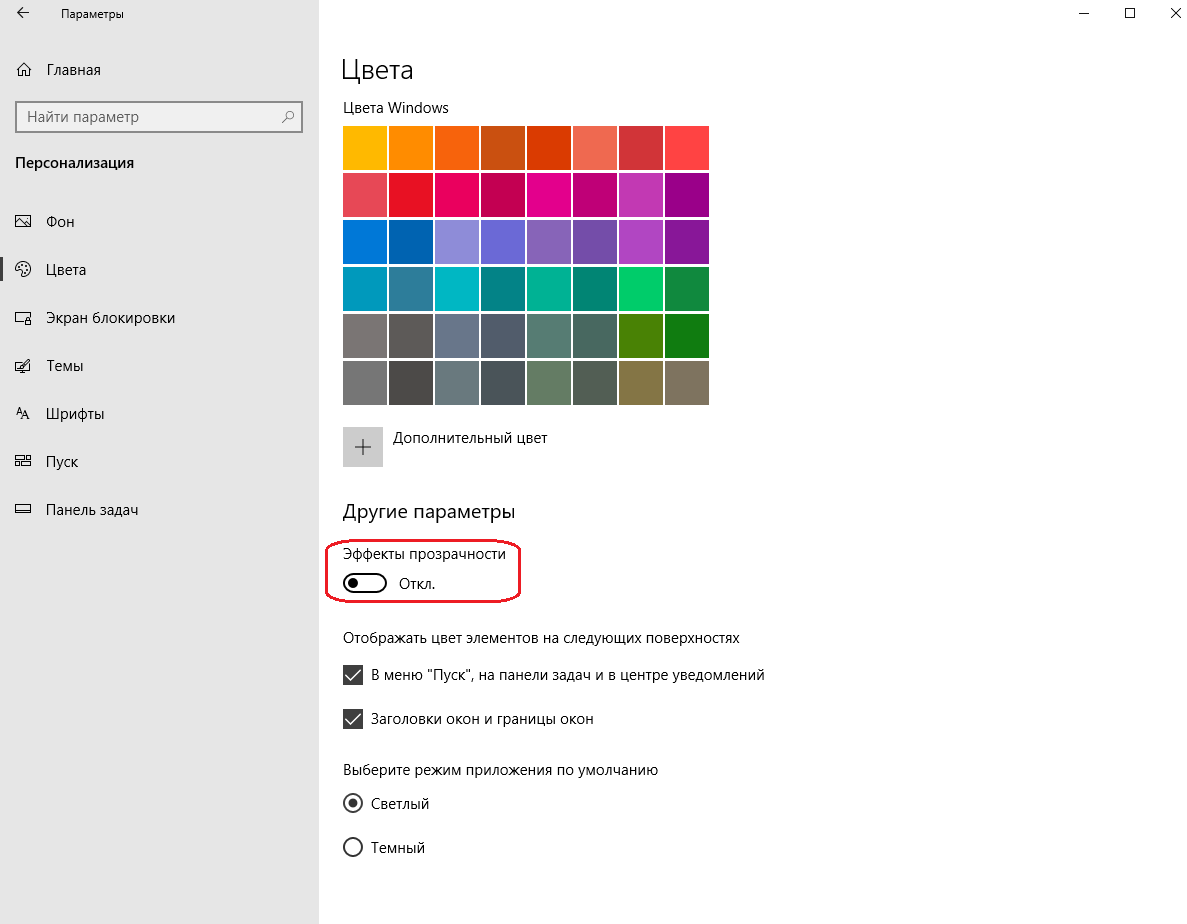The image size is (1187, 924).
Task: Pick the olive-khaki swatch in last row
Action: [640, 382]
